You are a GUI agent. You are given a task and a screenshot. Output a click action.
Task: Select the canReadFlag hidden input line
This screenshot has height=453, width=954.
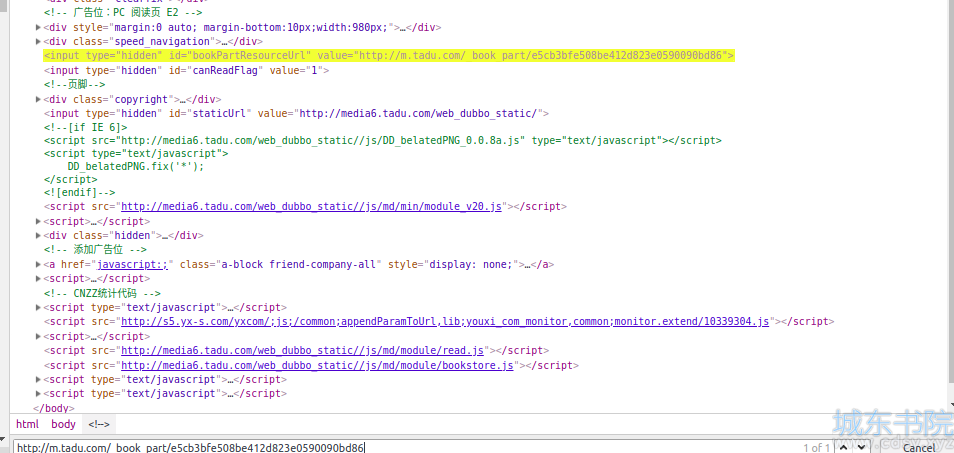pos(186,71)
